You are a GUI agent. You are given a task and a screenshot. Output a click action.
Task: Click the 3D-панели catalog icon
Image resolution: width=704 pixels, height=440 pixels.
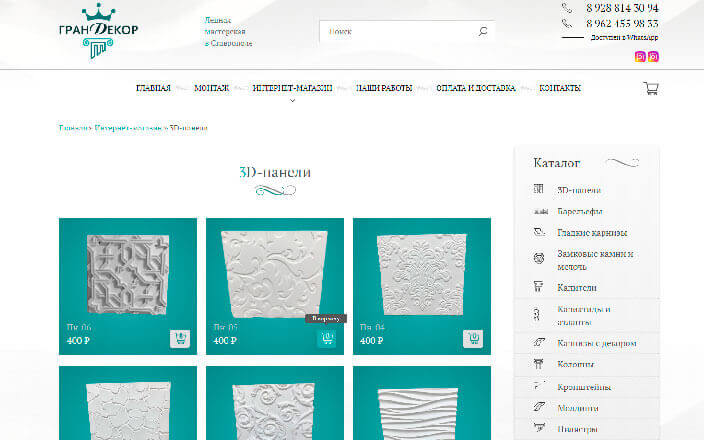pos(539,189)
